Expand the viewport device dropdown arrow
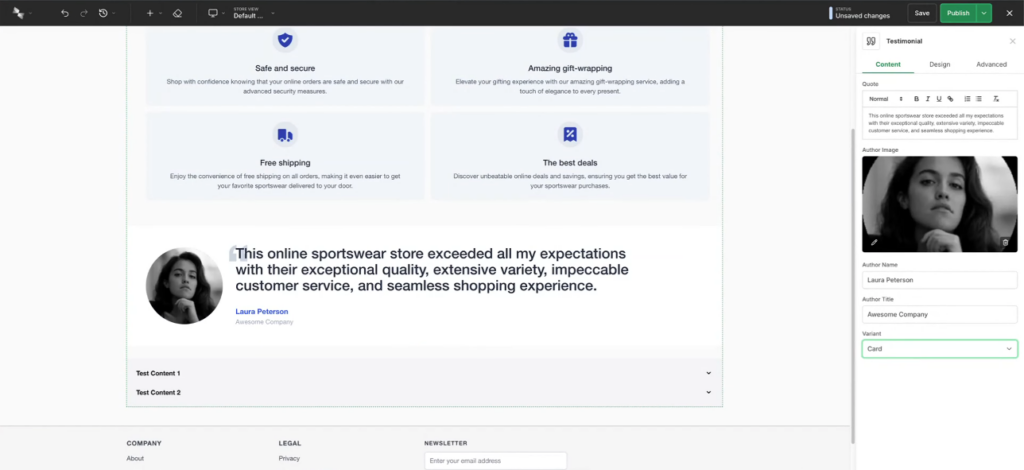The height and width of the screenshot is (470, 1024). [x=223, y=13]
